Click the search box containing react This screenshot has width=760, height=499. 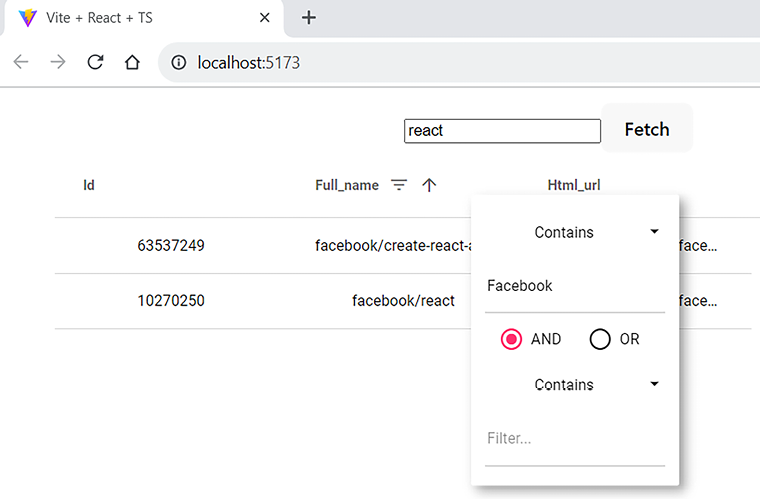click(x=502, y=131)
